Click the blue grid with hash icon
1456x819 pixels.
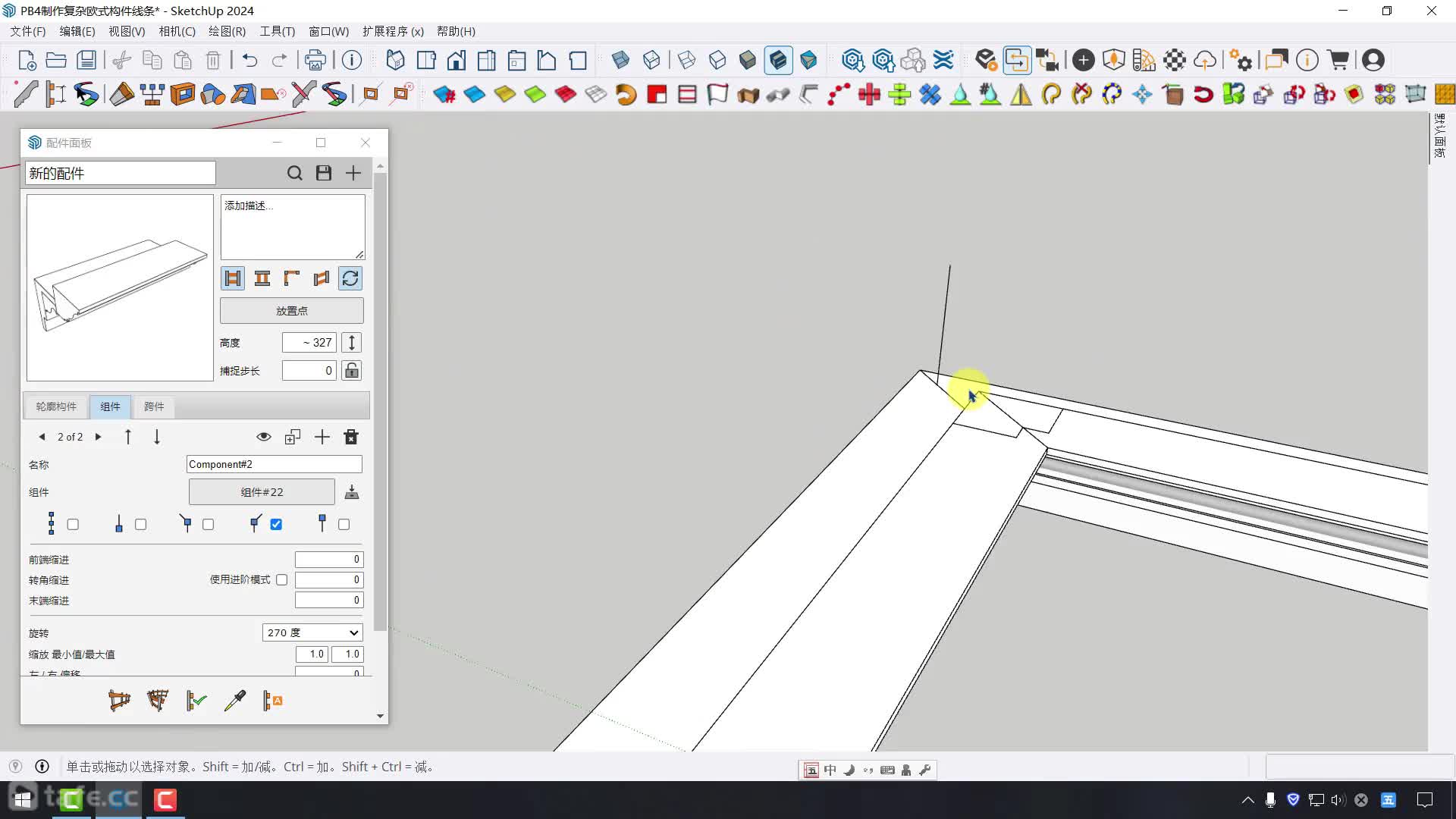pyautogui.click(x=444, y=94)
